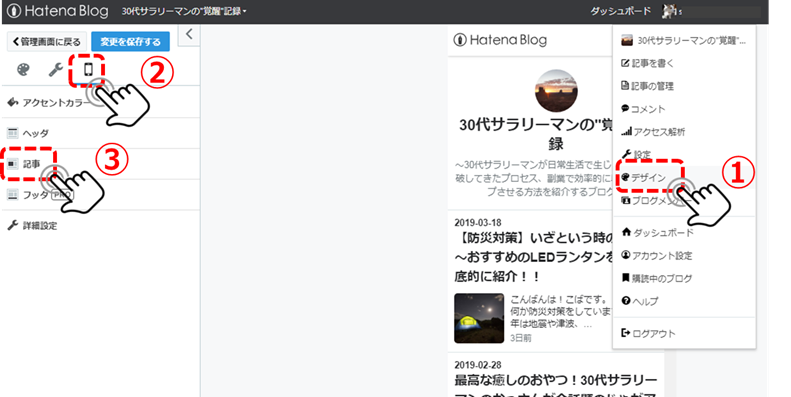Click 管理画面に戻る button
This screenshot has height=397, width=791.
pyautogui.click(x=47, y=42)
